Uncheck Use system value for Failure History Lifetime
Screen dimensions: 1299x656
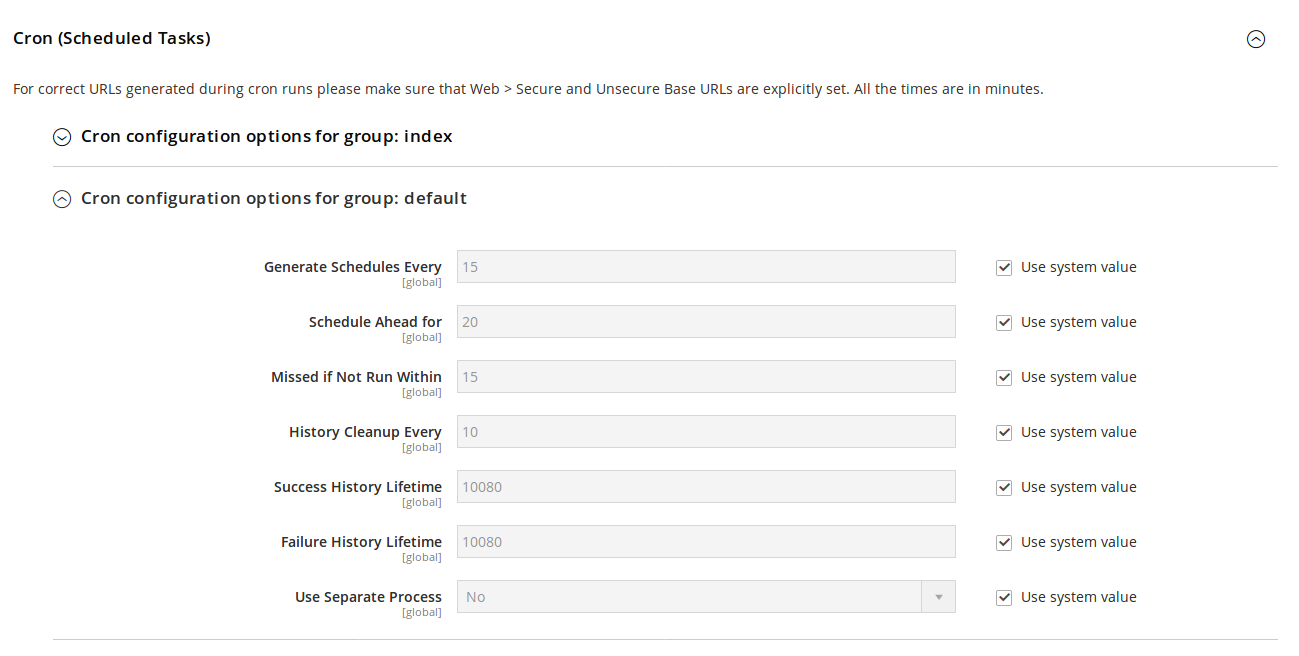tap(1004, 542)
